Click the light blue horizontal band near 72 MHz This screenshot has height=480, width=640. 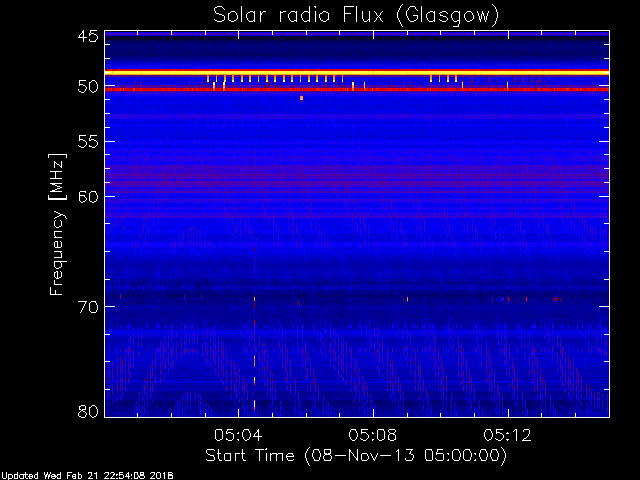click(357, 331)
